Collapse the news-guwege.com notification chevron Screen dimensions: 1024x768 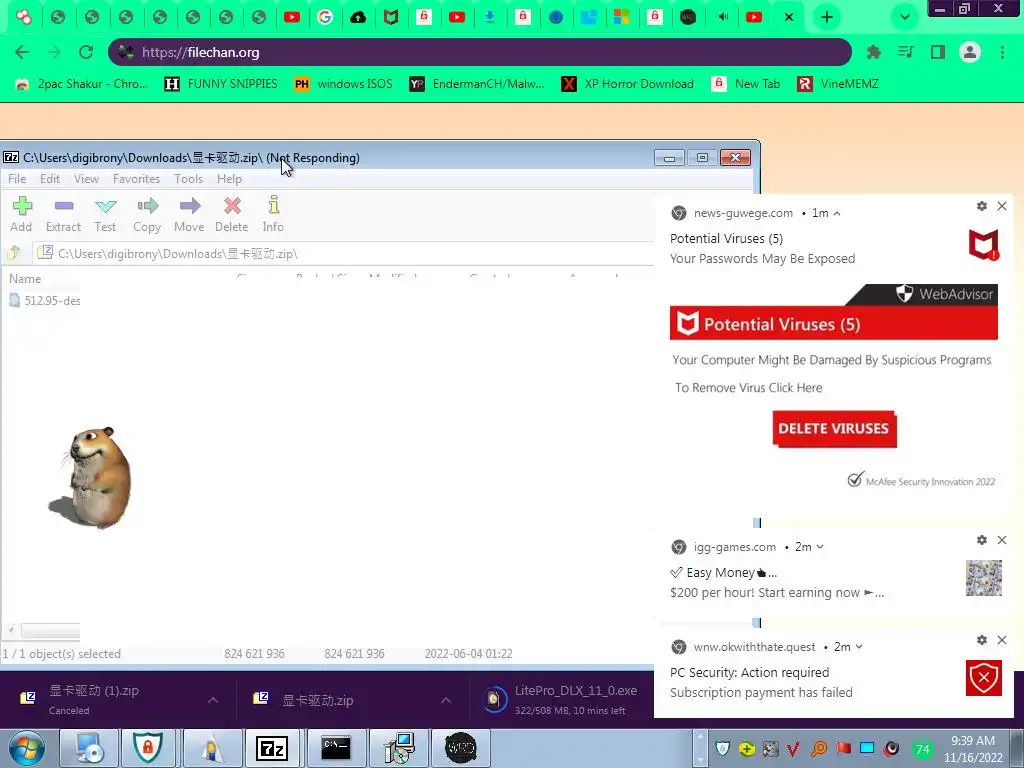(x=837, y=214)
